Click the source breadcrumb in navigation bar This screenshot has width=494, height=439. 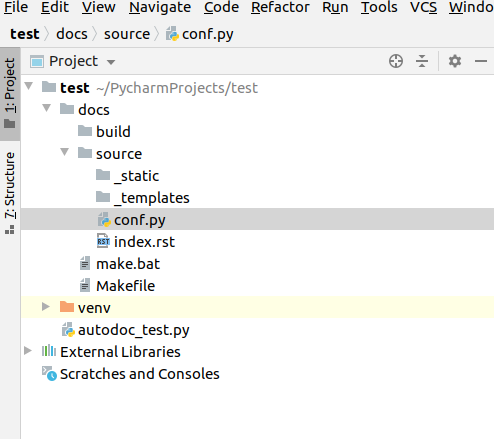(127, 34)
